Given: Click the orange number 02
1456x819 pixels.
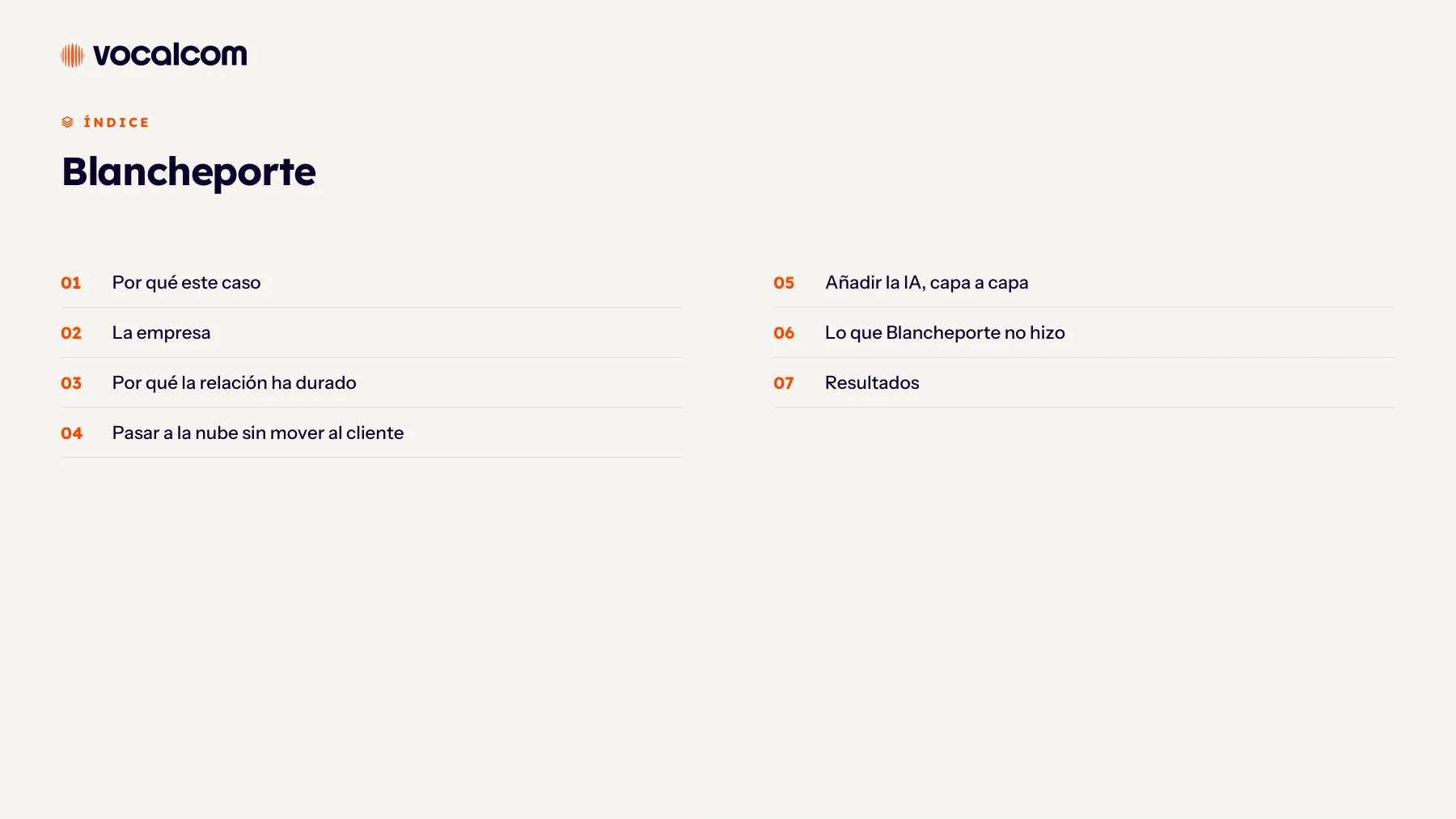Looking at the screenshot, I should click(71, 333).
